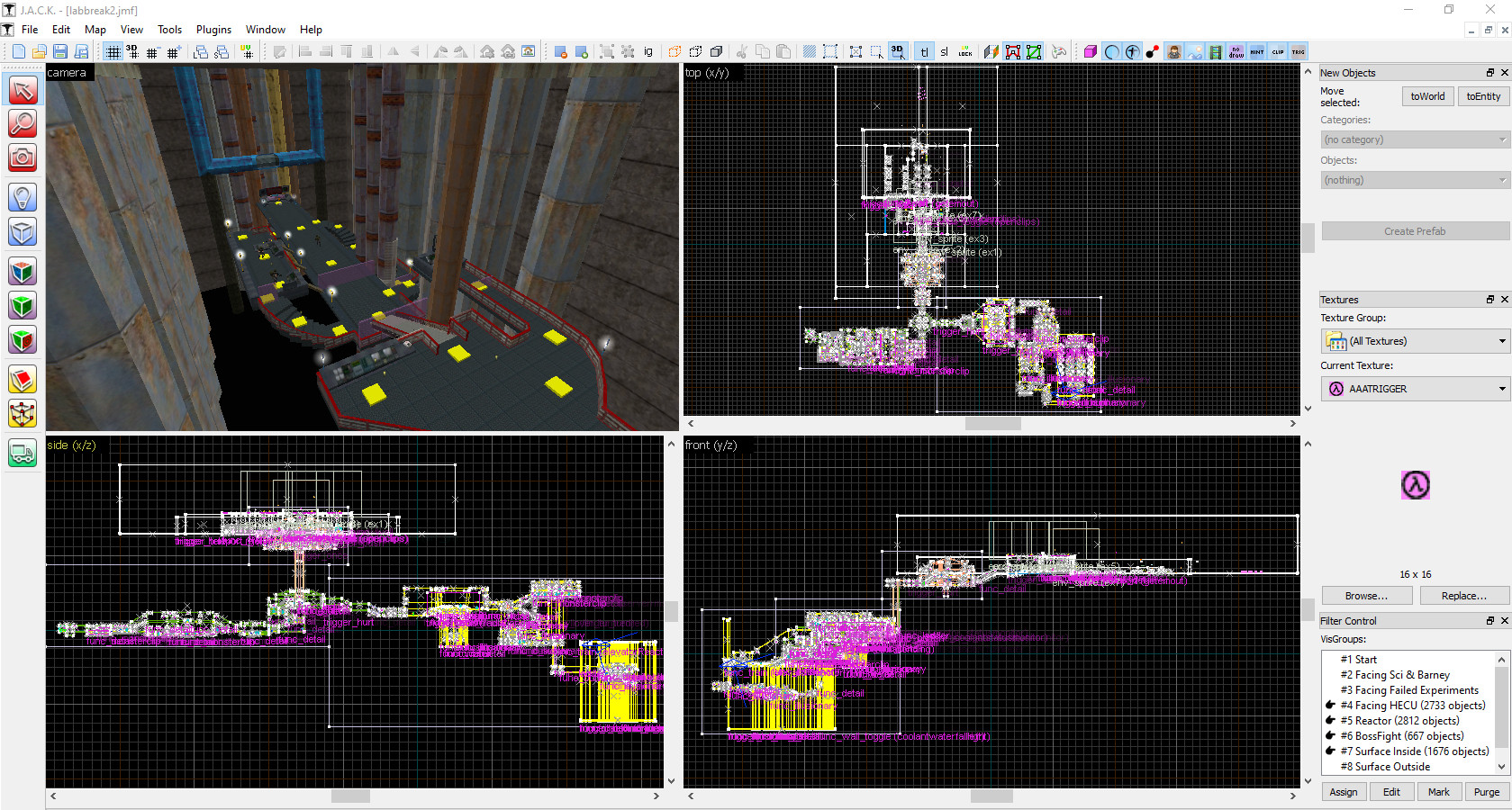The image size is (1512, 810).
Task: Open the Edit menu
Action: (61, 30)
